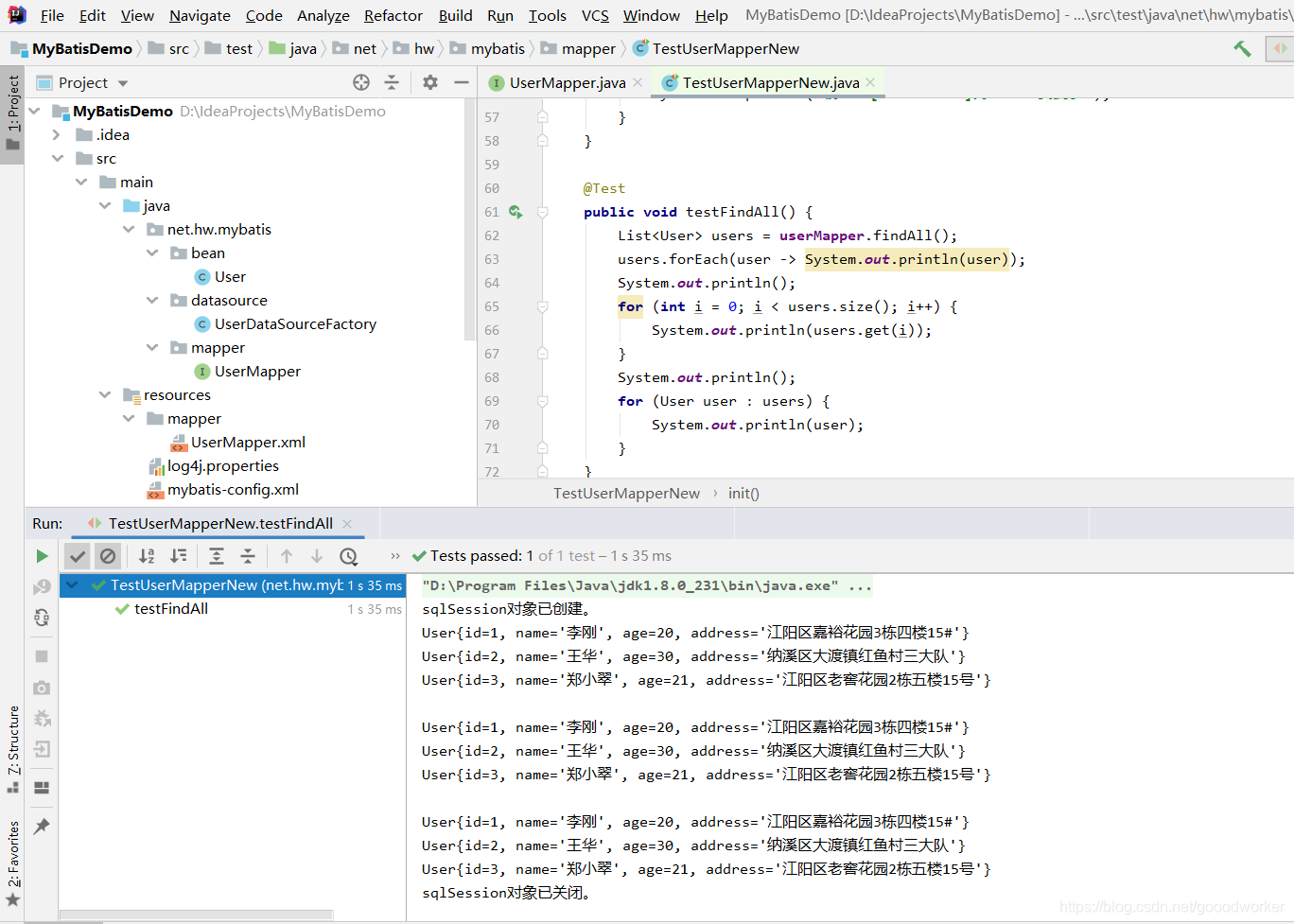The image size is (1294, 924).
Task: Click the exit/import icon in Run sidebar
Action: tap(42, 749)
